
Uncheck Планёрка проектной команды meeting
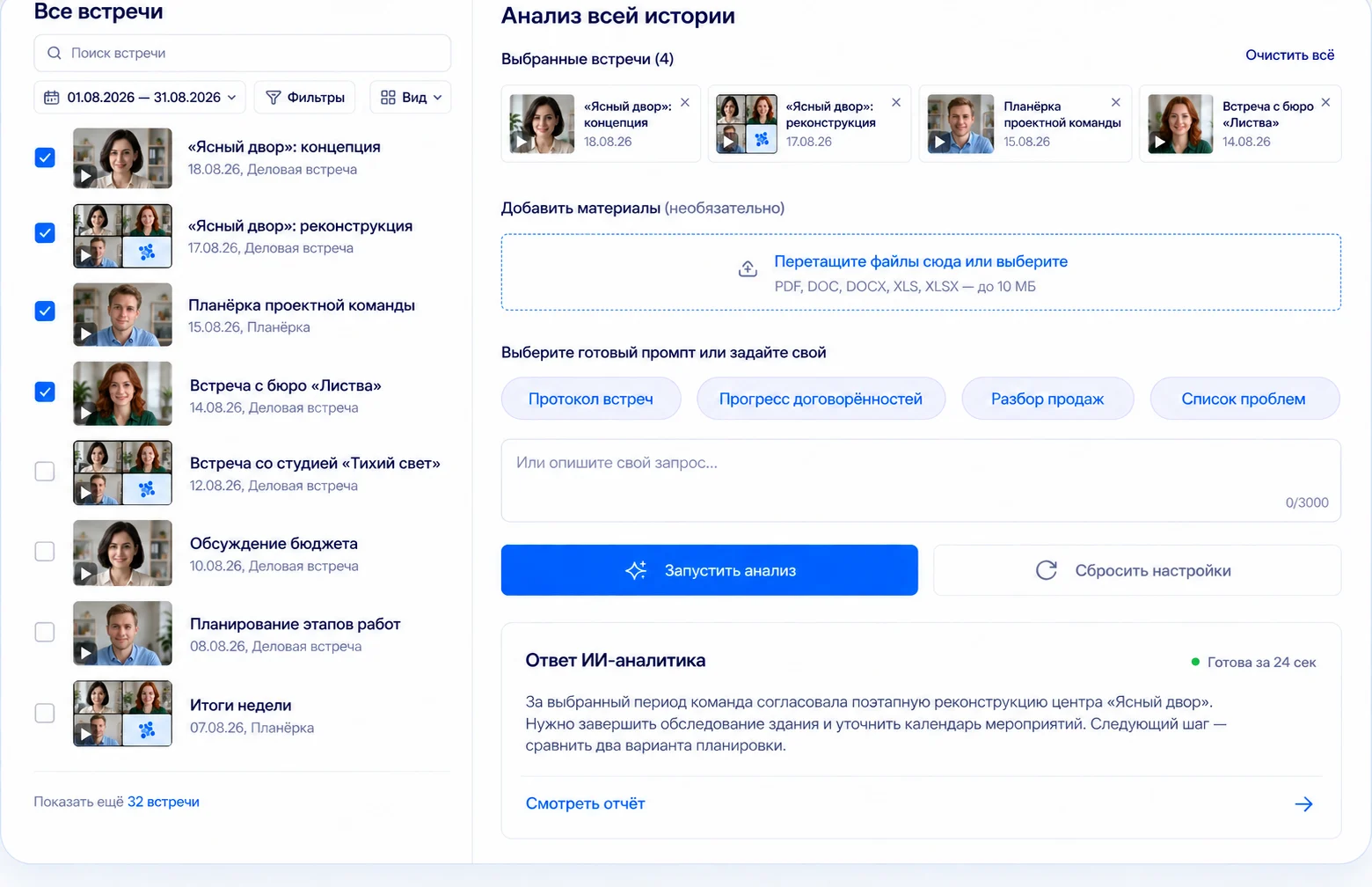[x=45, y=312]
